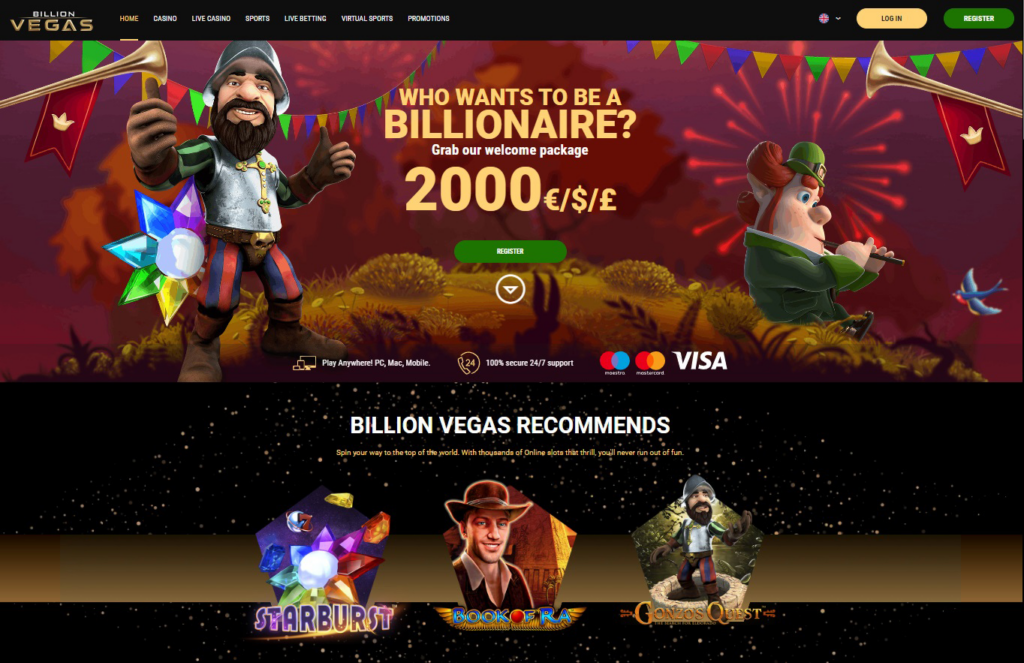The width and height of the screenshot is (1024, 663).
Task: Open the Starburst game thumbnail
Action: click(325, 564)
